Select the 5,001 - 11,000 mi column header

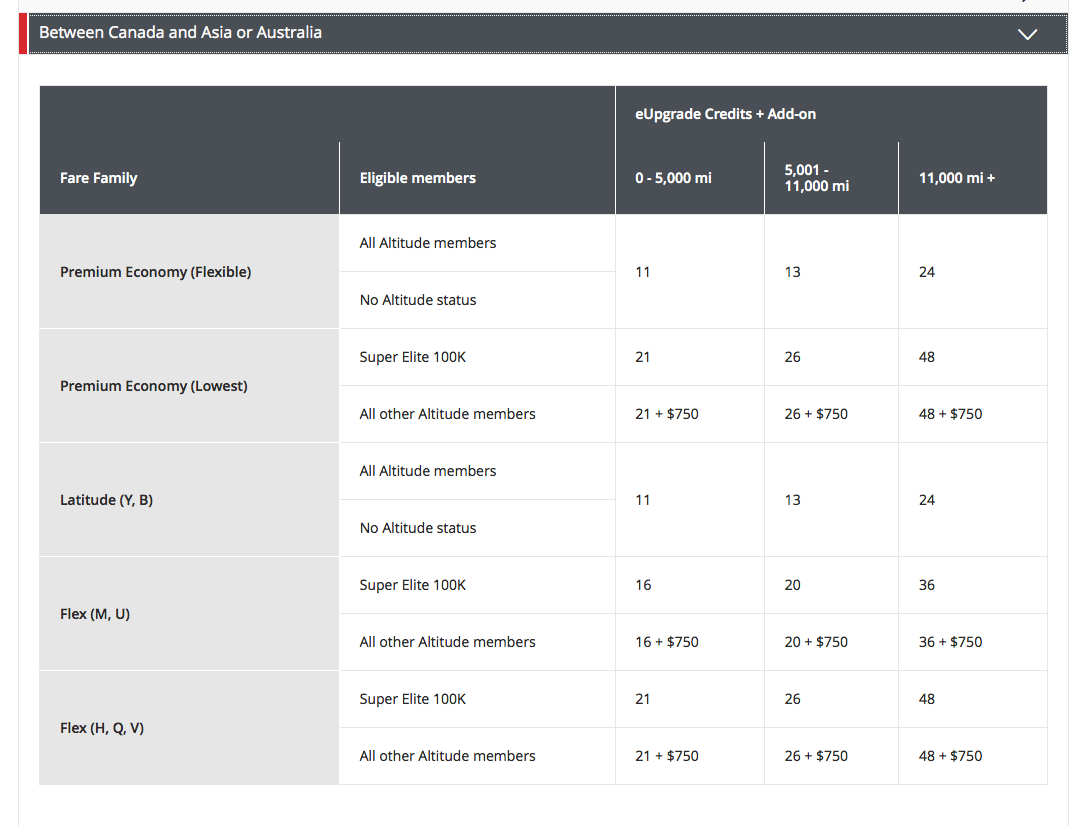(817, 178)
